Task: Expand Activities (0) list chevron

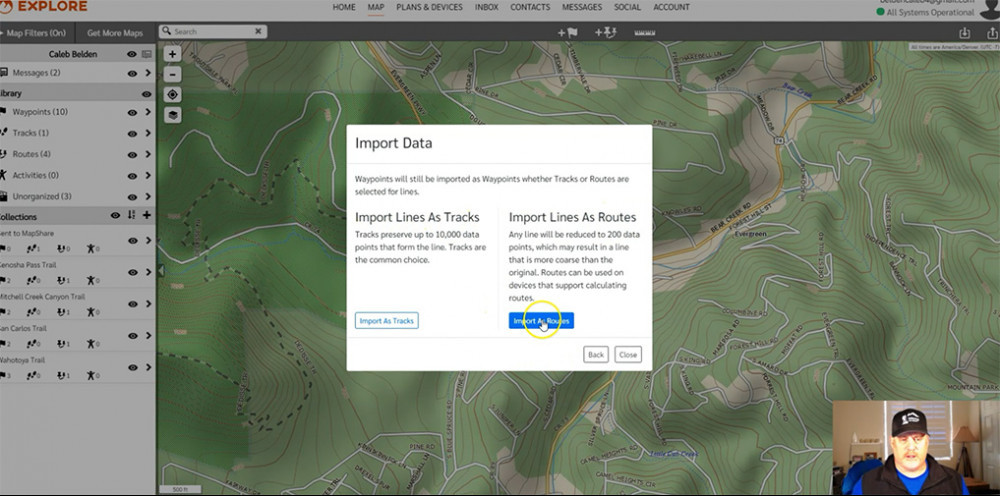Action: [x=148, y=175]
